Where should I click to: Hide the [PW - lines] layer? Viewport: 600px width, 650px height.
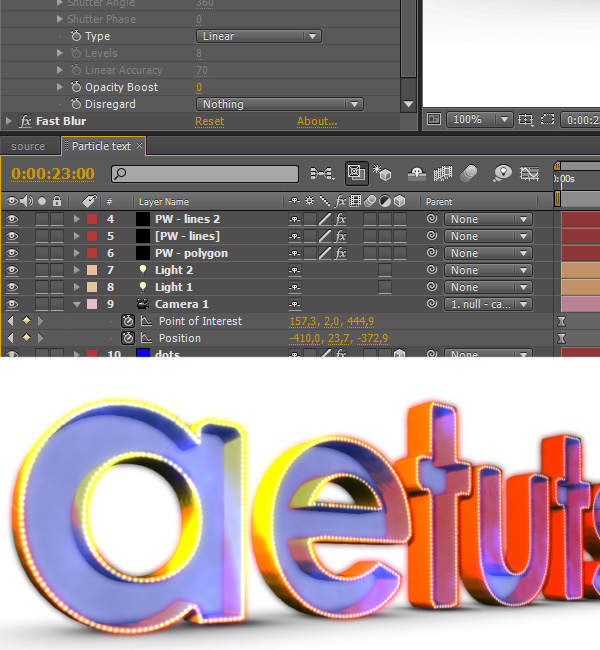[x=12, y=236]
